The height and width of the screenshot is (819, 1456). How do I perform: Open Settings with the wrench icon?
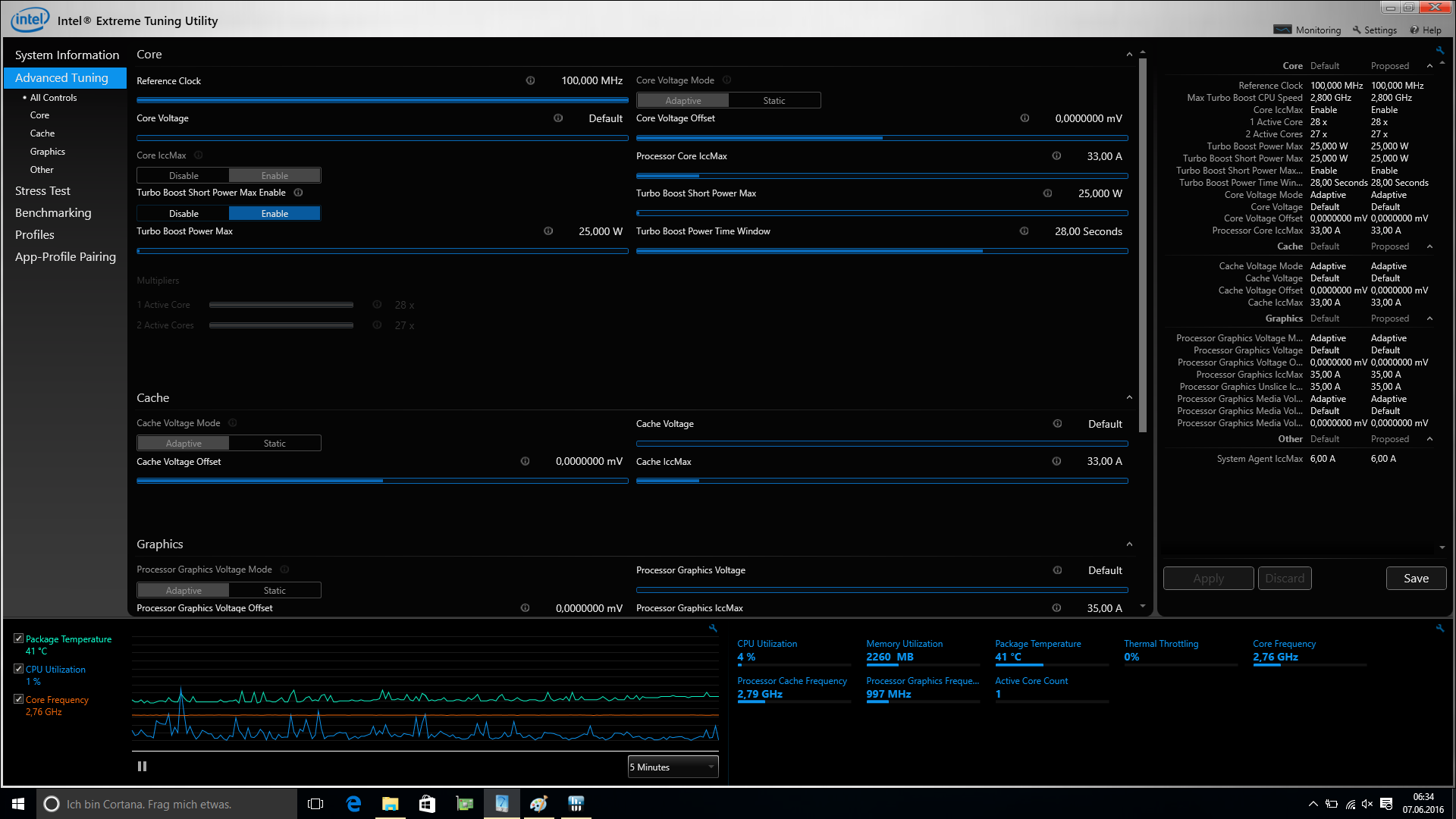pyautogui.click(x=1374, y=30)
